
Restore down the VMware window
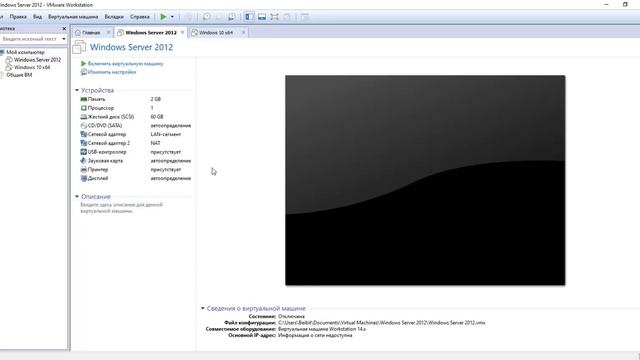(625, 4)
